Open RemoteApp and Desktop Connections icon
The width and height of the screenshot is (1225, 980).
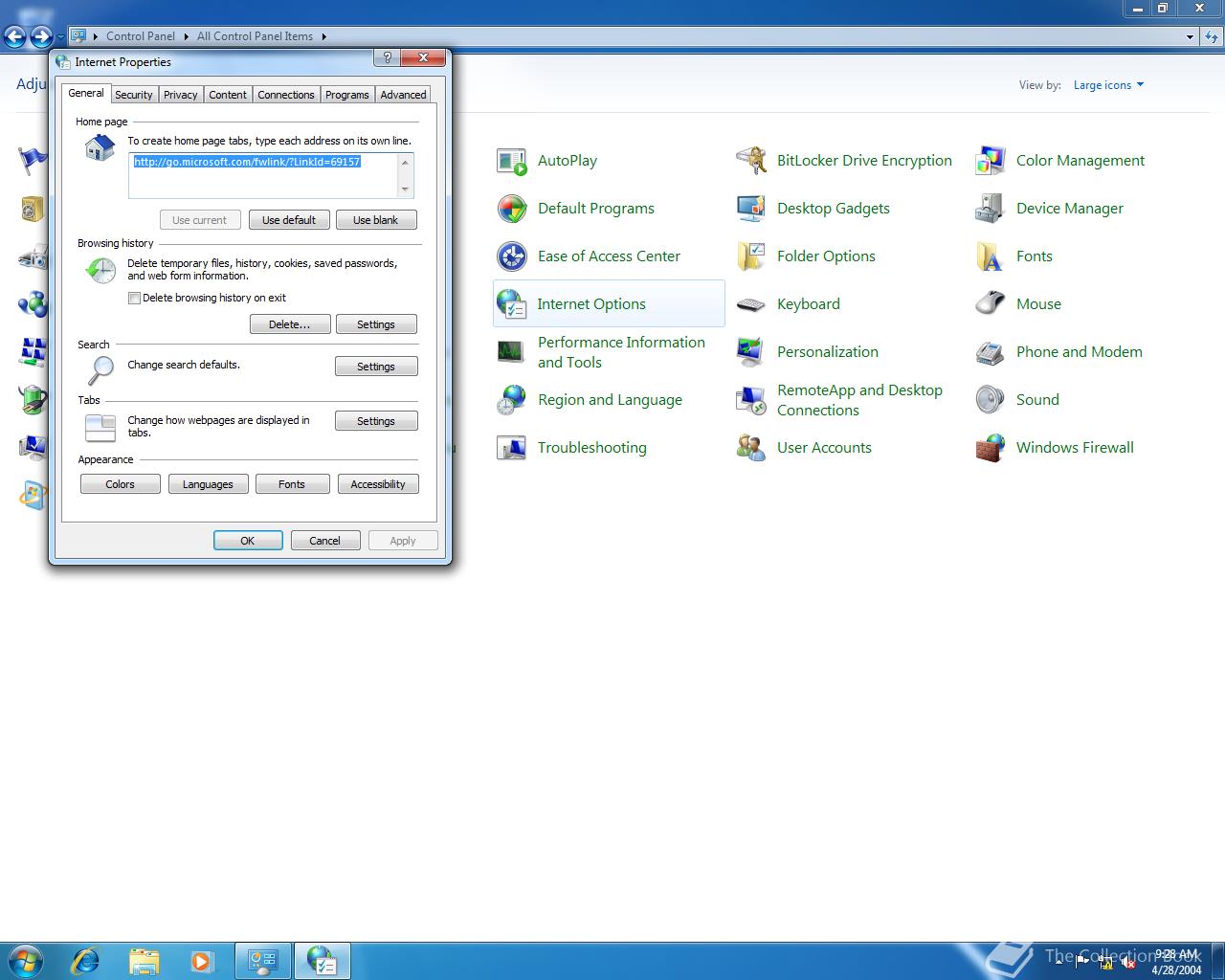coord(751,400)
